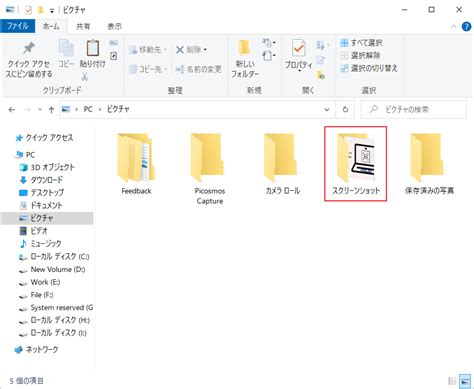The height and width of the screenshot is (389, 474).
Task: Select ピクチャ in the sidebar
Action: click(47, 218)
